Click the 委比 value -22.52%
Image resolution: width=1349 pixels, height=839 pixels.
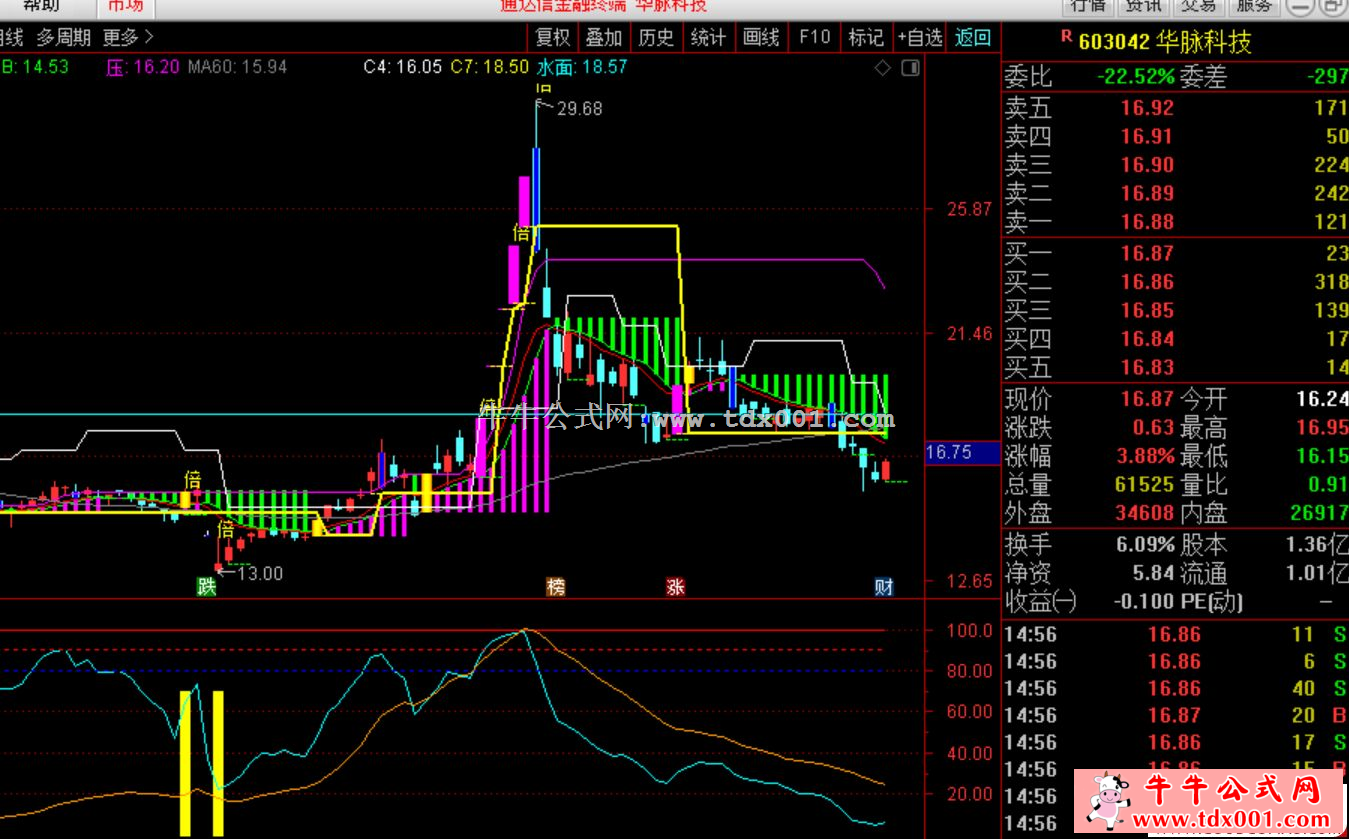pos(1135,77)
